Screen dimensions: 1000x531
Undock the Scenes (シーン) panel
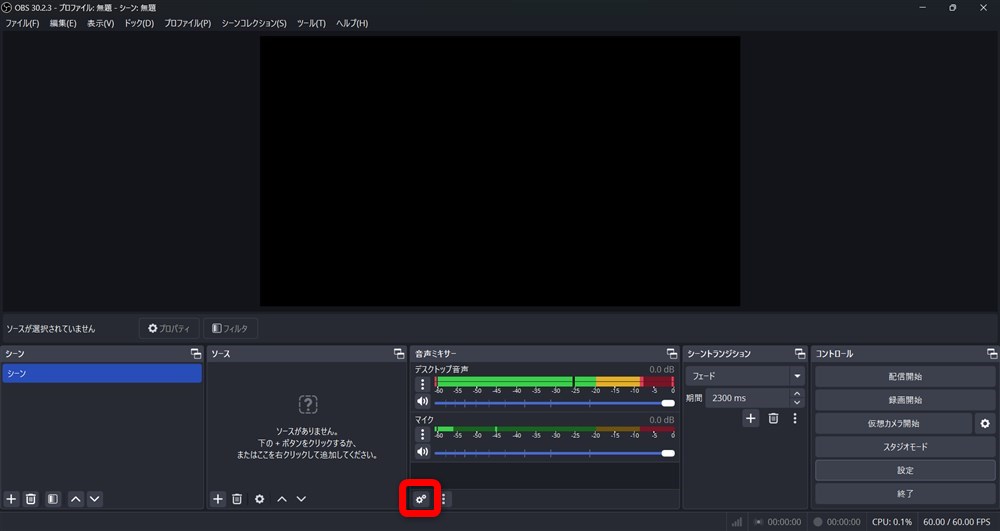[x=196, y=354]
